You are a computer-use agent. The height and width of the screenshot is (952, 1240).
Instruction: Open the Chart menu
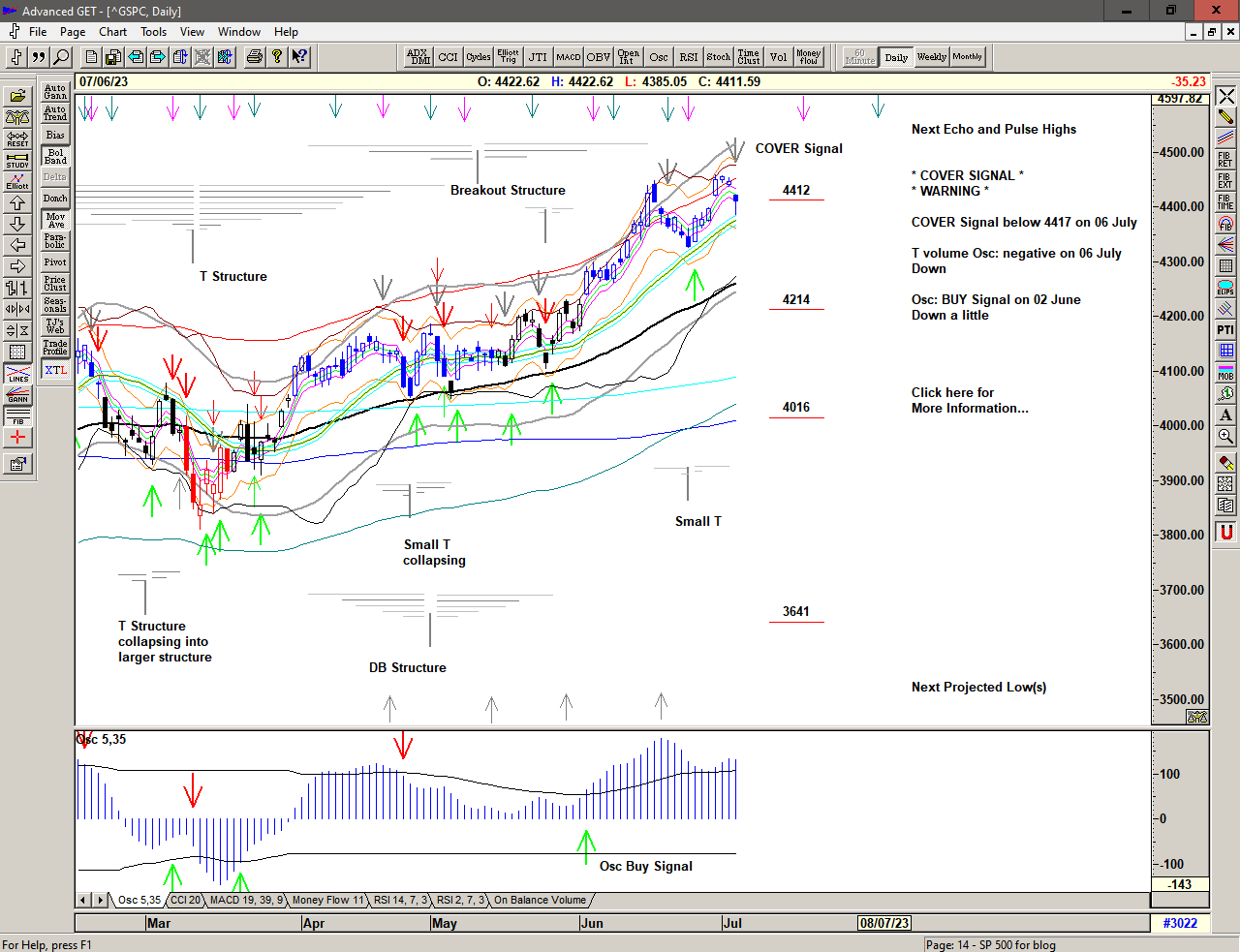(112, 32)
